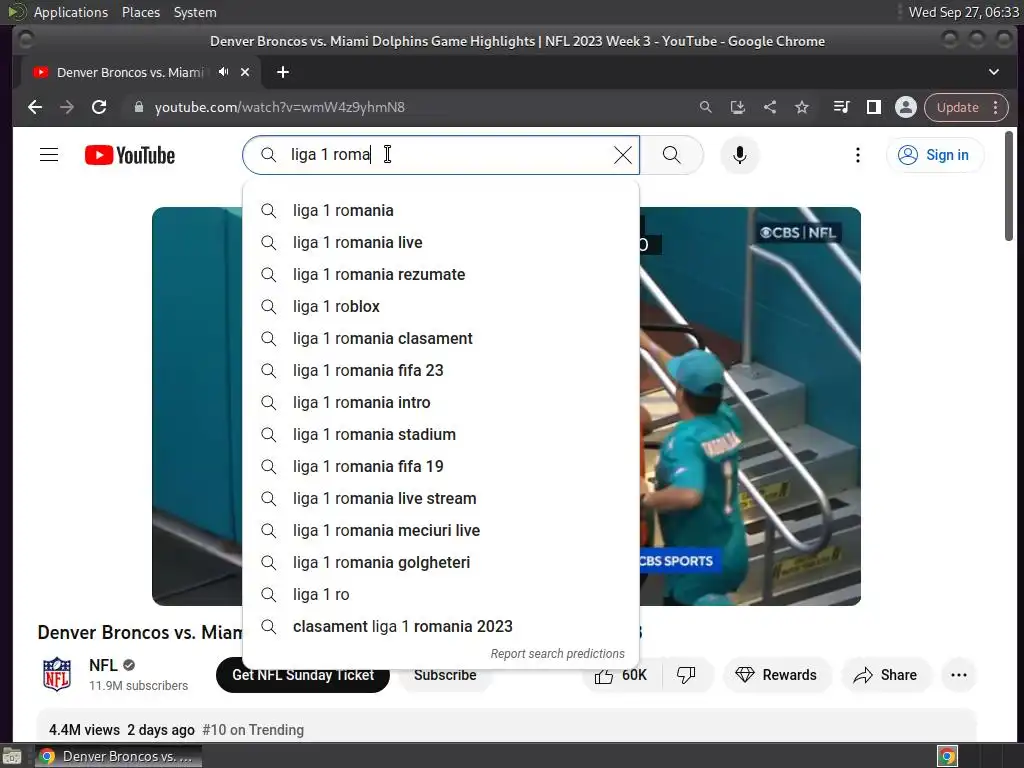Image resolution: width=1024 pixels, height=768 pixels.
Task: Open the System menu
Action: tap(195, 12)
